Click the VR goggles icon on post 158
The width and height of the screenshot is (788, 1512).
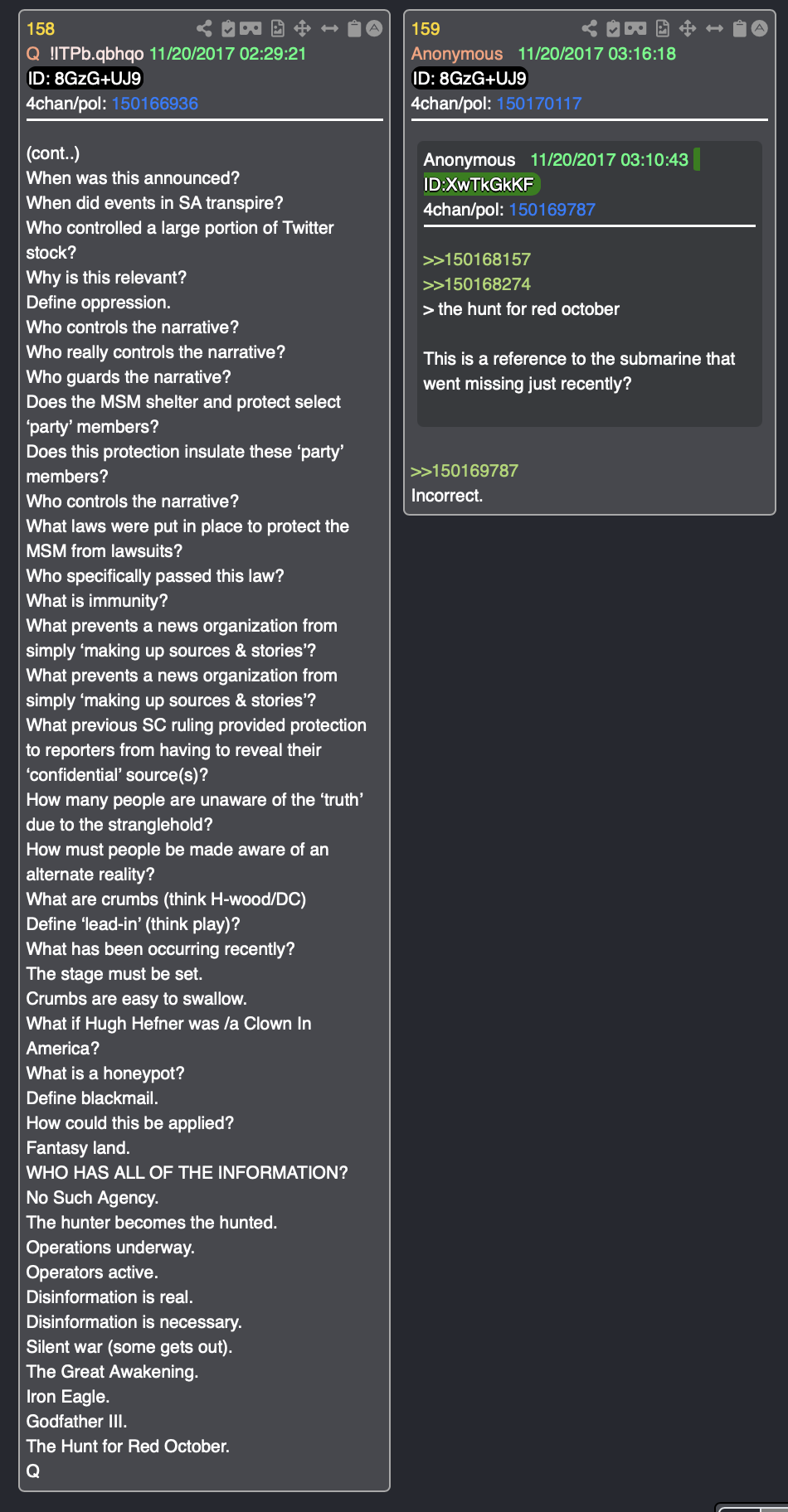click(251, 29)
